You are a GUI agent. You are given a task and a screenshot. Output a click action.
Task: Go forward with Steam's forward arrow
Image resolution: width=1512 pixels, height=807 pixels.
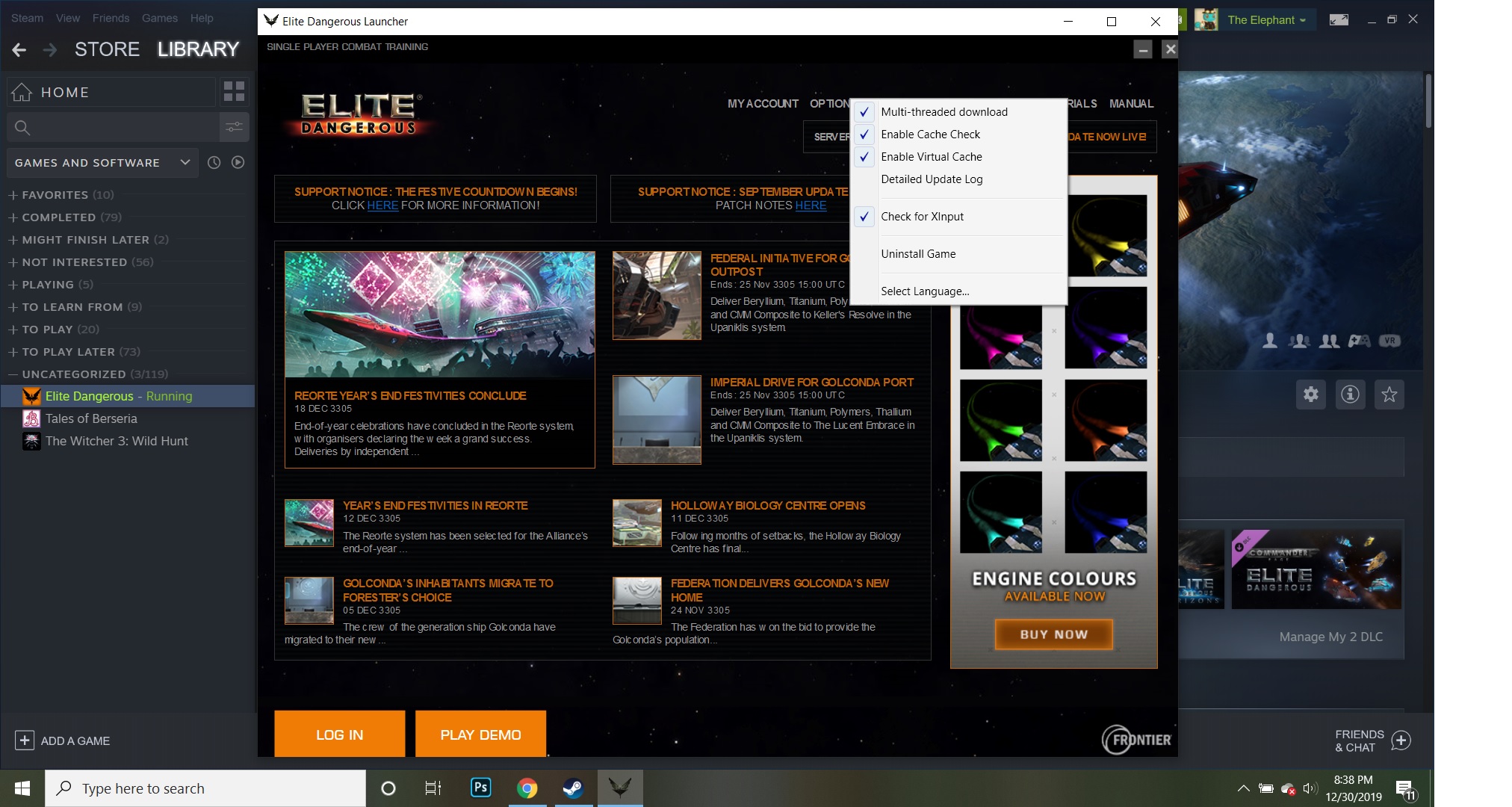coord(50,50)
